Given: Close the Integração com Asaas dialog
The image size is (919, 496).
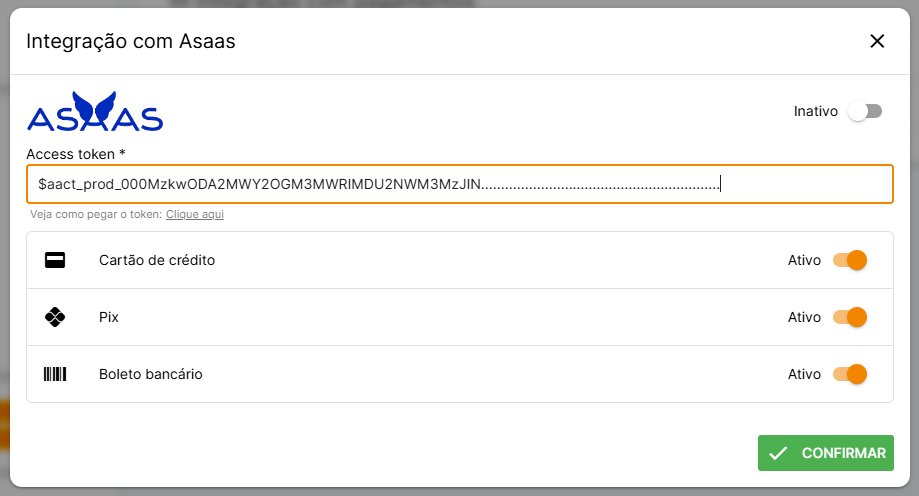Looking at the screenshot, I should [877, 41].
